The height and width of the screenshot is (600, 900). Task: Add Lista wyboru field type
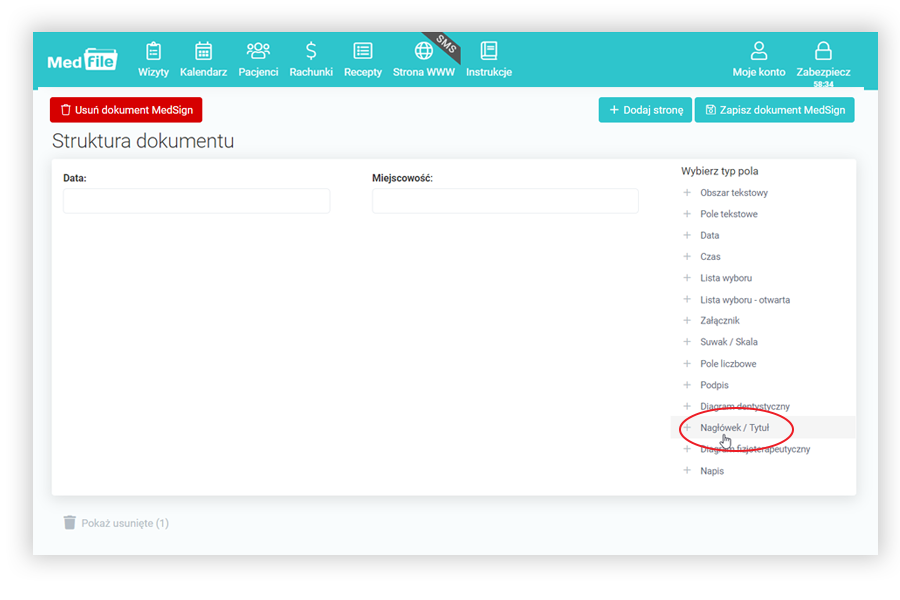click(x=725, y=278)
